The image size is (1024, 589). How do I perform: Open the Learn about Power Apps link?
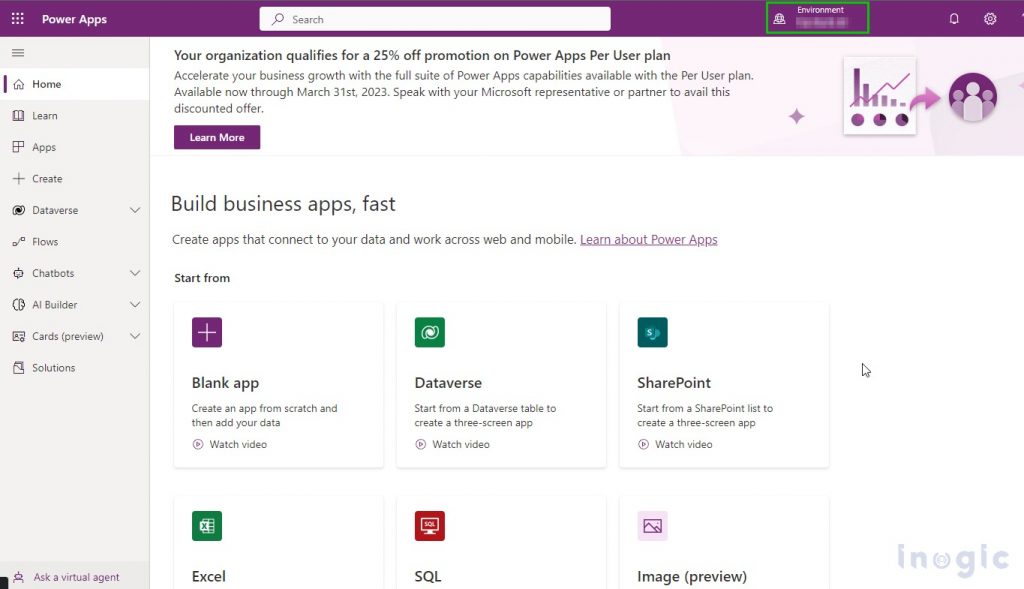click(648, 240)
